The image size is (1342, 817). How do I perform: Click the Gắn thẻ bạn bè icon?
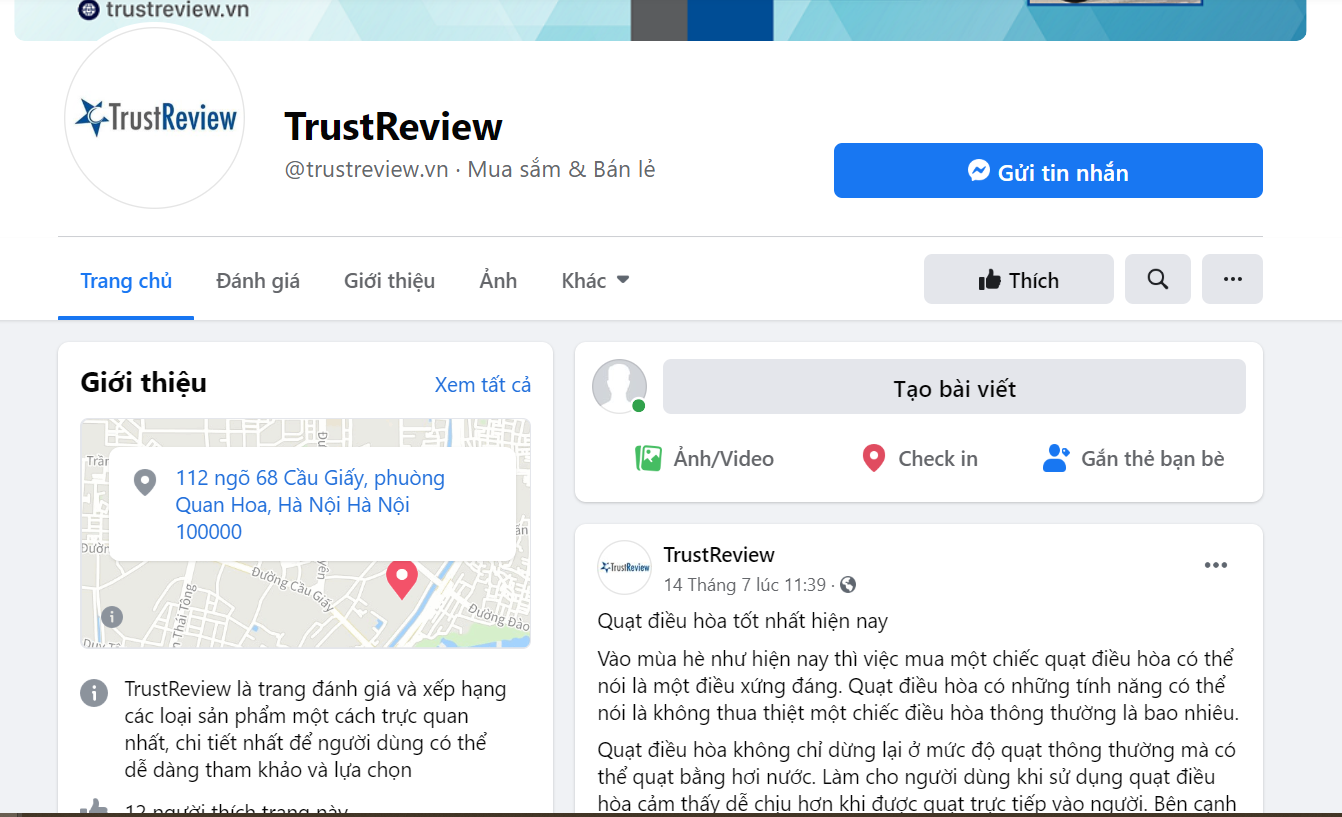click(x=1056, y=458)
